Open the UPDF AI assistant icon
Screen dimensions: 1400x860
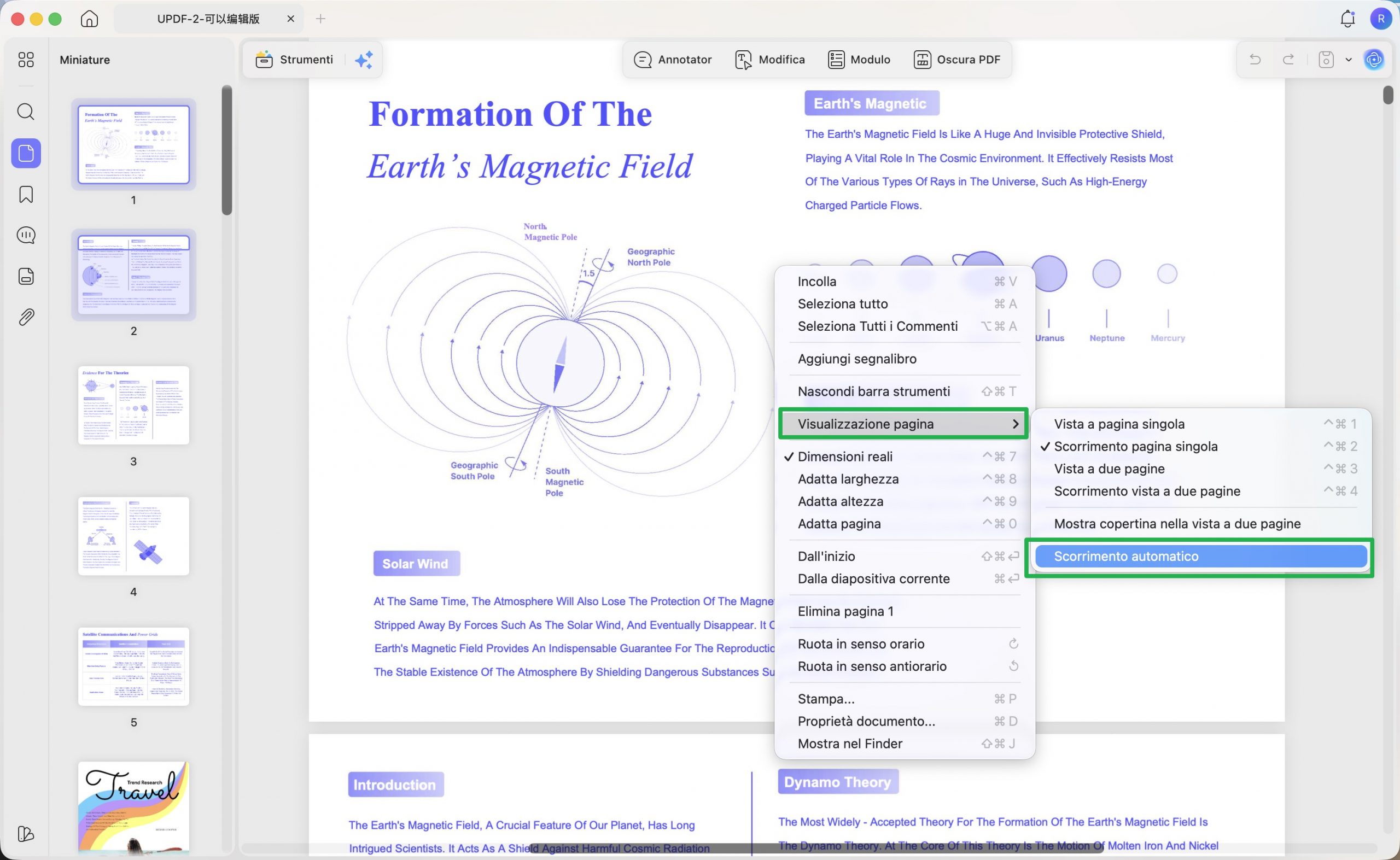[x=1374, y=60]
